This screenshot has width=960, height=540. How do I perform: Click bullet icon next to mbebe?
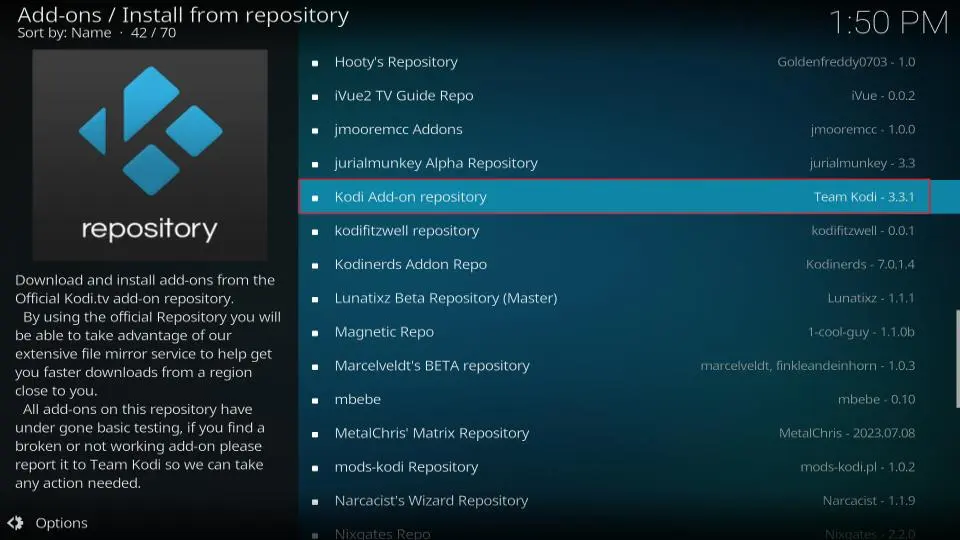(315, 400)
